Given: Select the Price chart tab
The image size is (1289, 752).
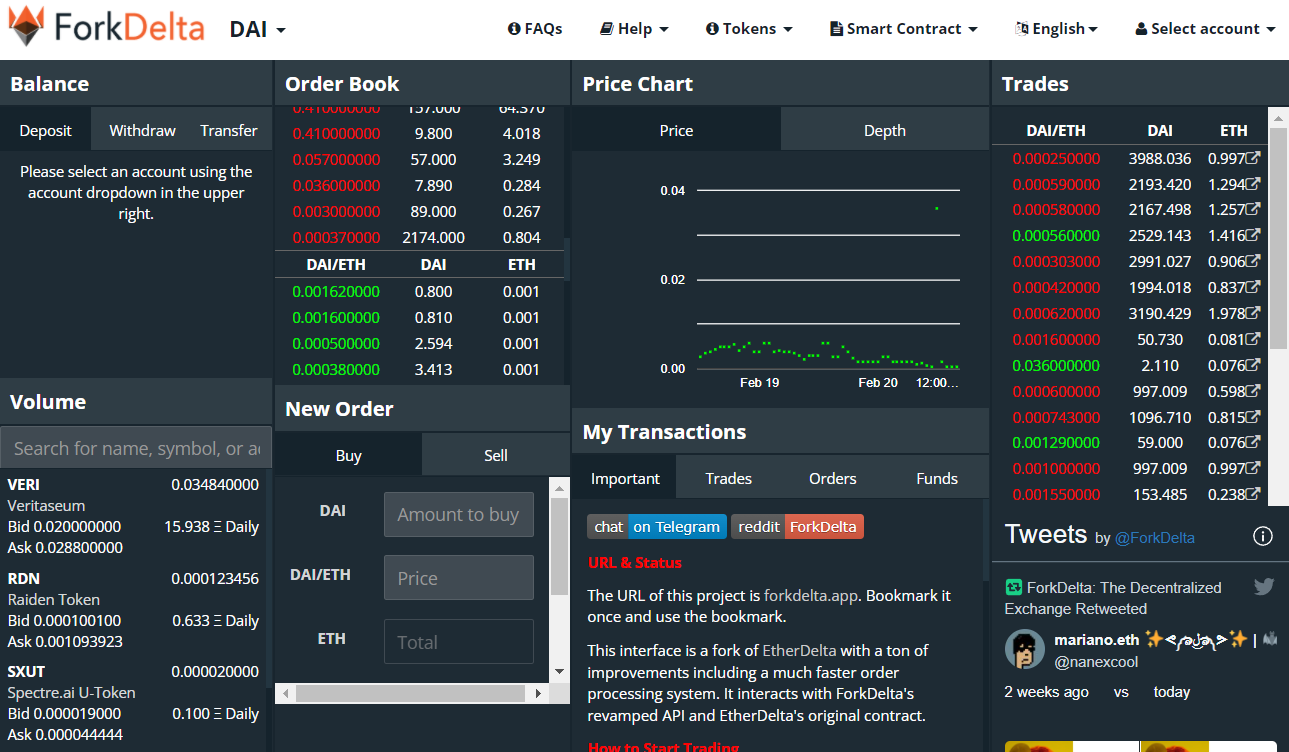Looking at the screenshot, I should [x=676, y=130].
